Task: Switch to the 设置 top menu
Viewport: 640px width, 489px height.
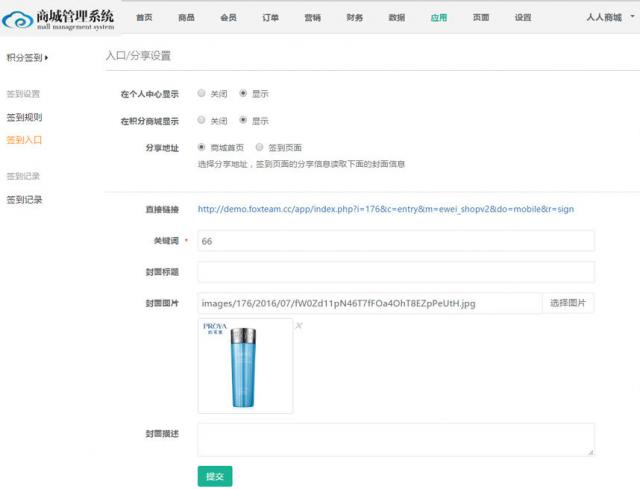Action: (523, 18)
